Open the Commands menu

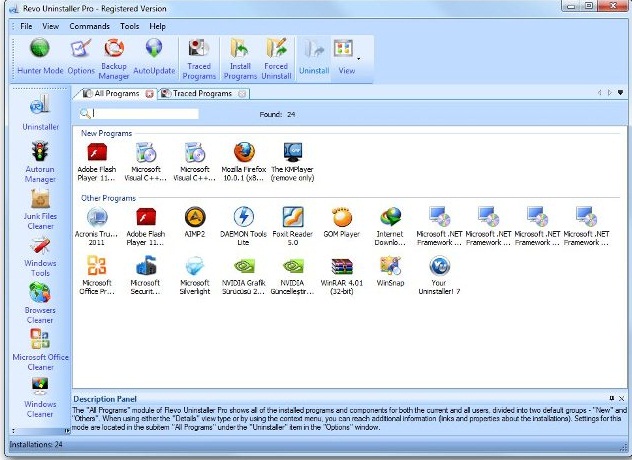click(89, 26)
